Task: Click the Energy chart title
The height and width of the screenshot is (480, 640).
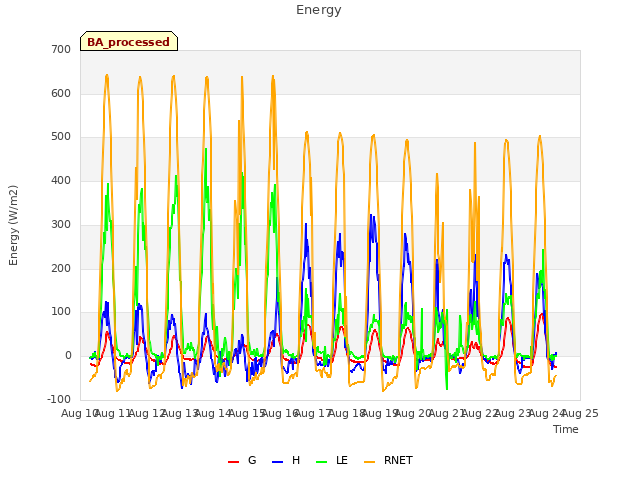Action: 319,10
